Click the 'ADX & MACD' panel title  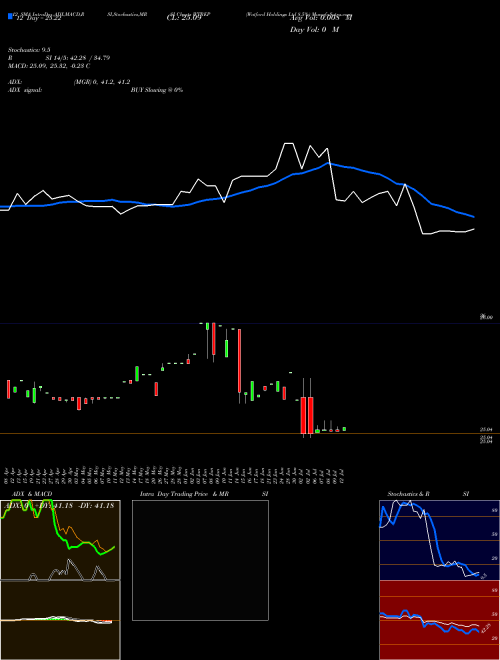tap(32, 494)
